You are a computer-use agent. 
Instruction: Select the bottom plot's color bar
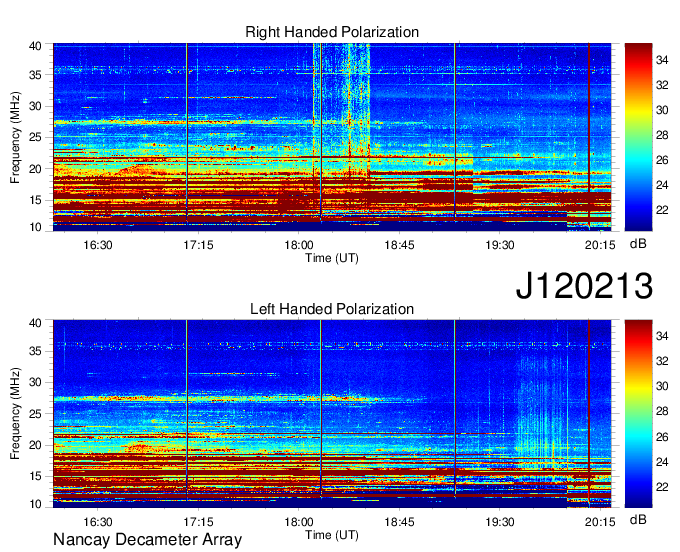(638, 414)
